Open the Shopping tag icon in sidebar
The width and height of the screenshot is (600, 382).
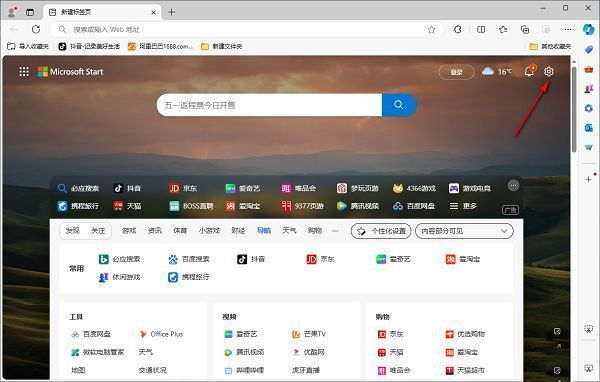tap(589, 49)
